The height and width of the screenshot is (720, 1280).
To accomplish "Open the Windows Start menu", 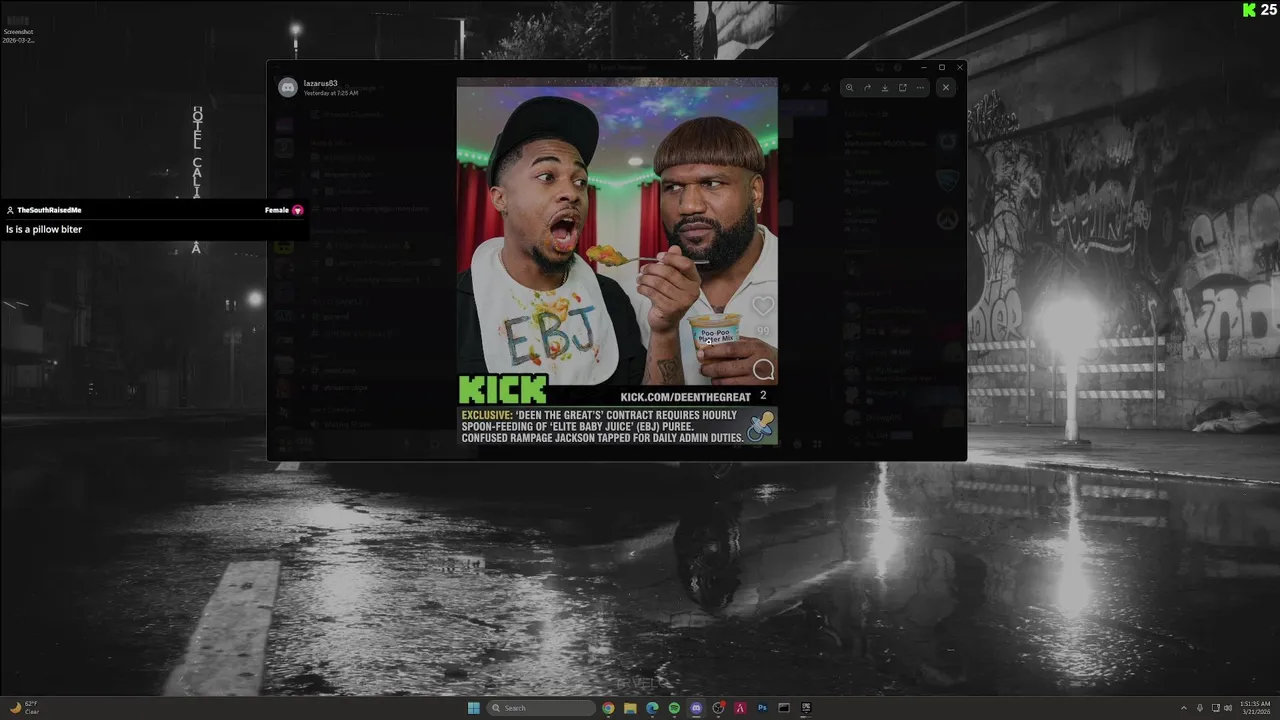I will click(474, 708).
